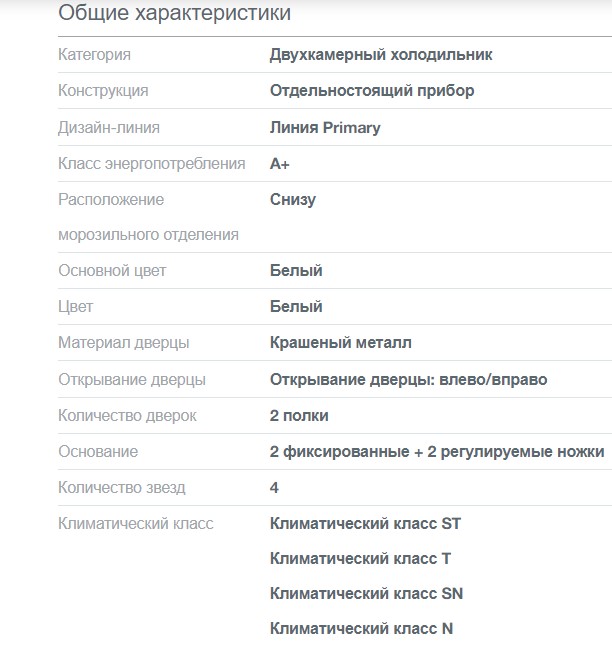Click the "Дизайн-линия" label

(109, 127)
